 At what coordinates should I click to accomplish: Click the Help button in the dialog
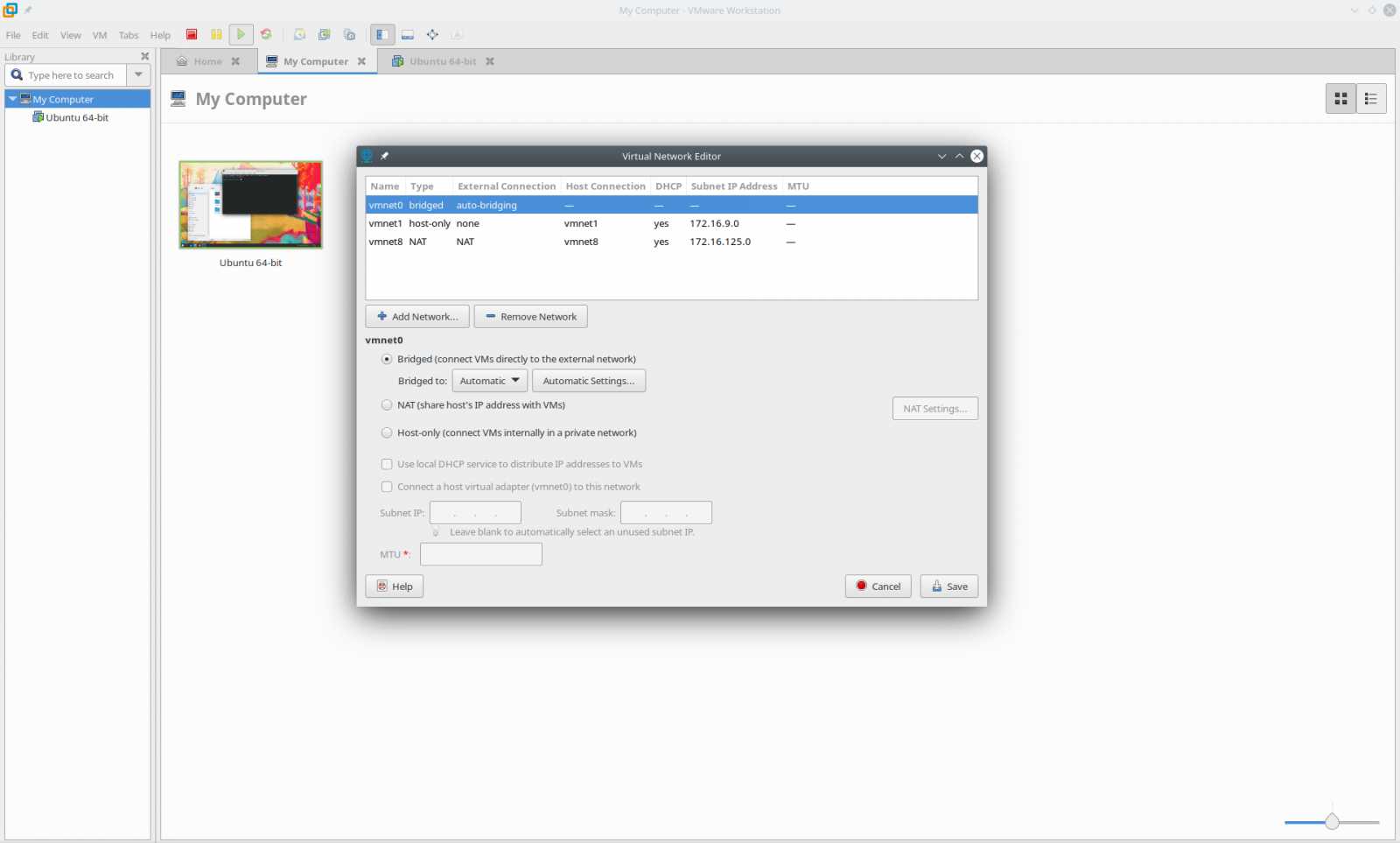pos(395,587)
